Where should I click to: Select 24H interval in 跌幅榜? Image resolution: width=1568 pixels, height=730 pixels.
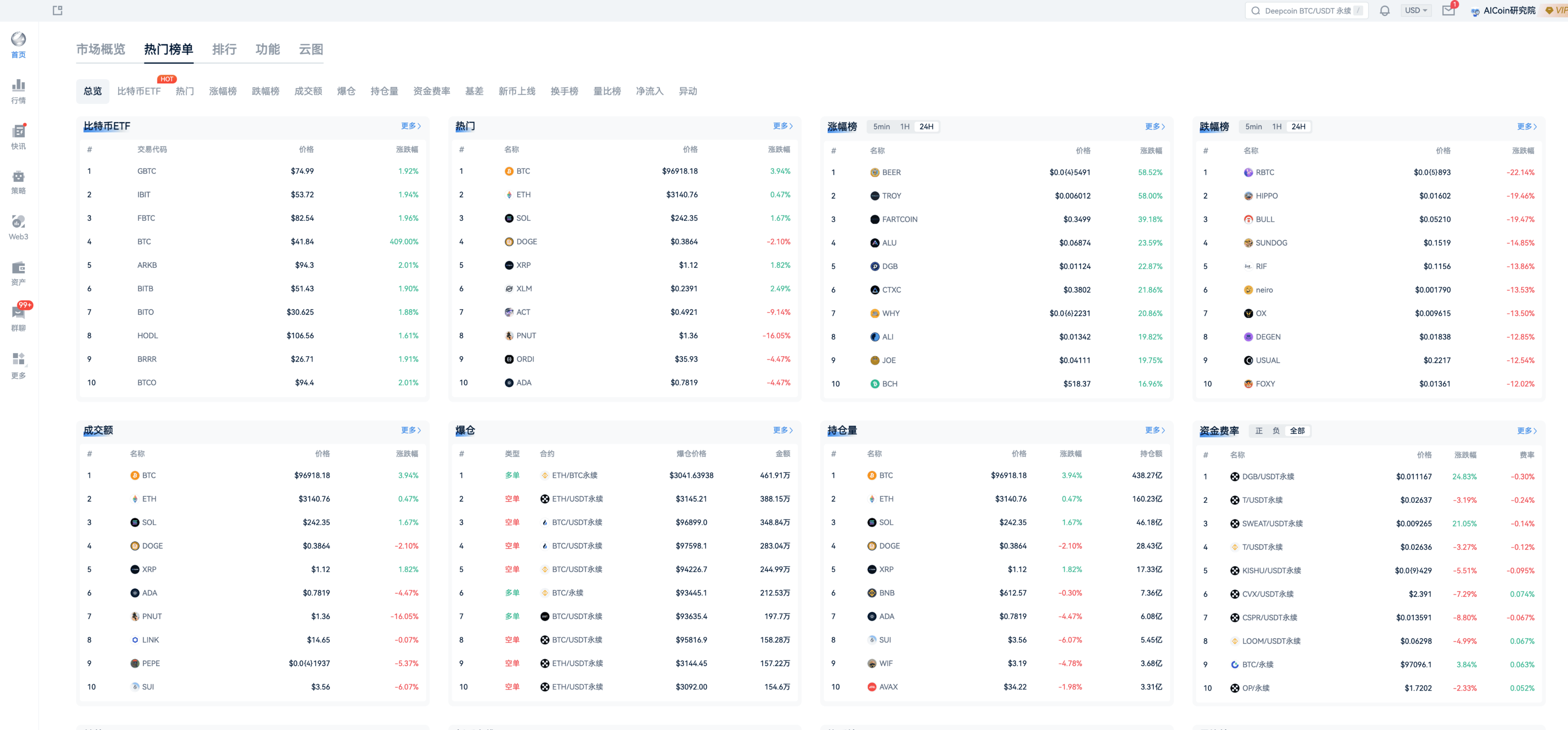pyautogui.click(x=1298, y=127)
